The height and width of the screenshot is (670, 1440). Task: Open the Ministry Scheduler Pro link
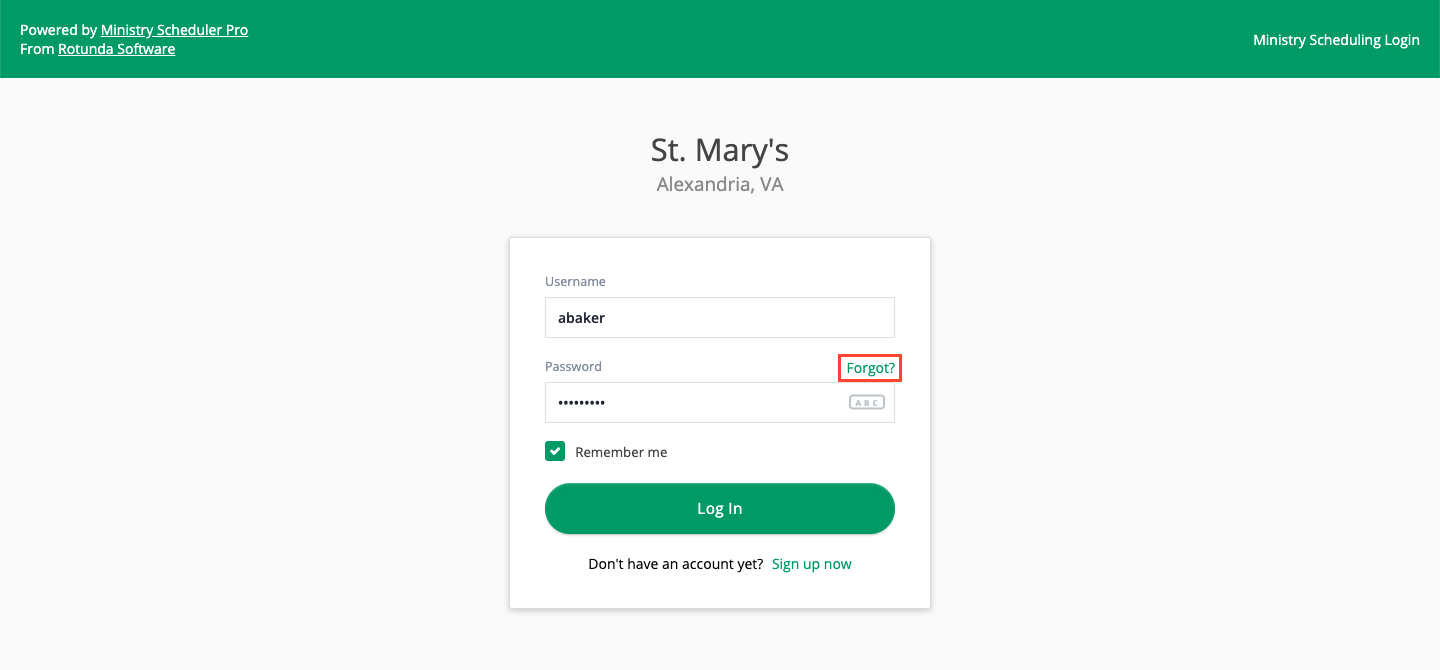coord(175,30)
